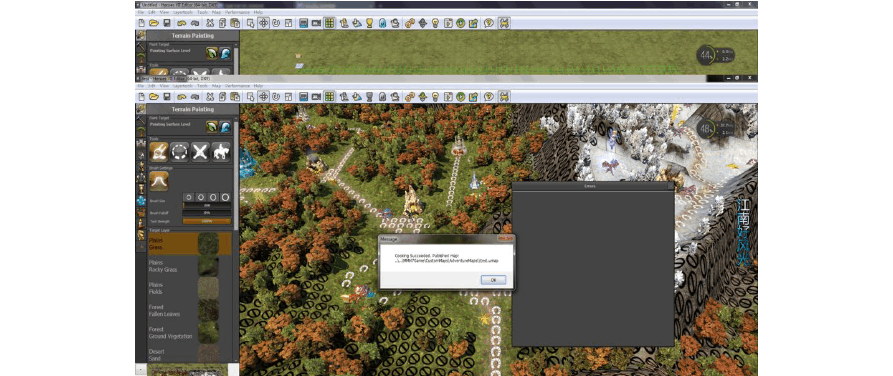Adjust the Brush Size slider
Screen dimensions: 893x376
[x=207, y=206]
